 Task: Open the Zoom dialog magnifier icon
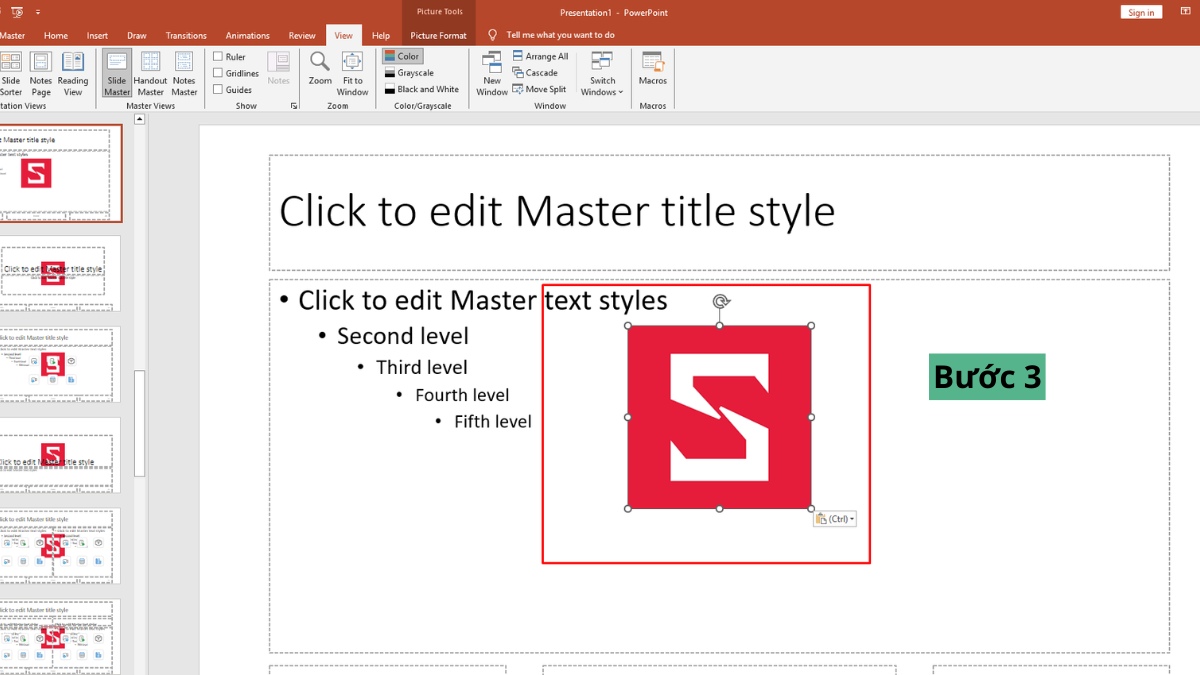[320, 63]
